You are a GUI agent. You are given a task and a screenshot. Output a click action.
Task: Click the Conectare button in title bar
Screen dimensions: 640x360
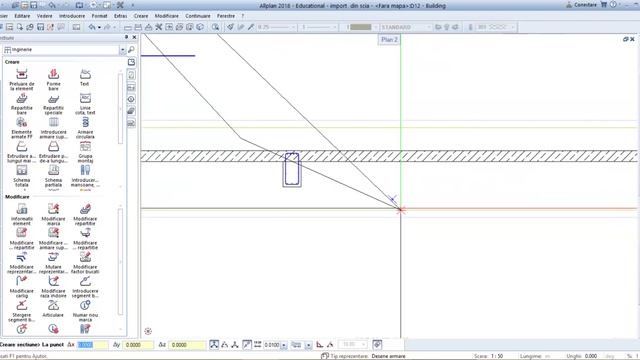point(581,5)
